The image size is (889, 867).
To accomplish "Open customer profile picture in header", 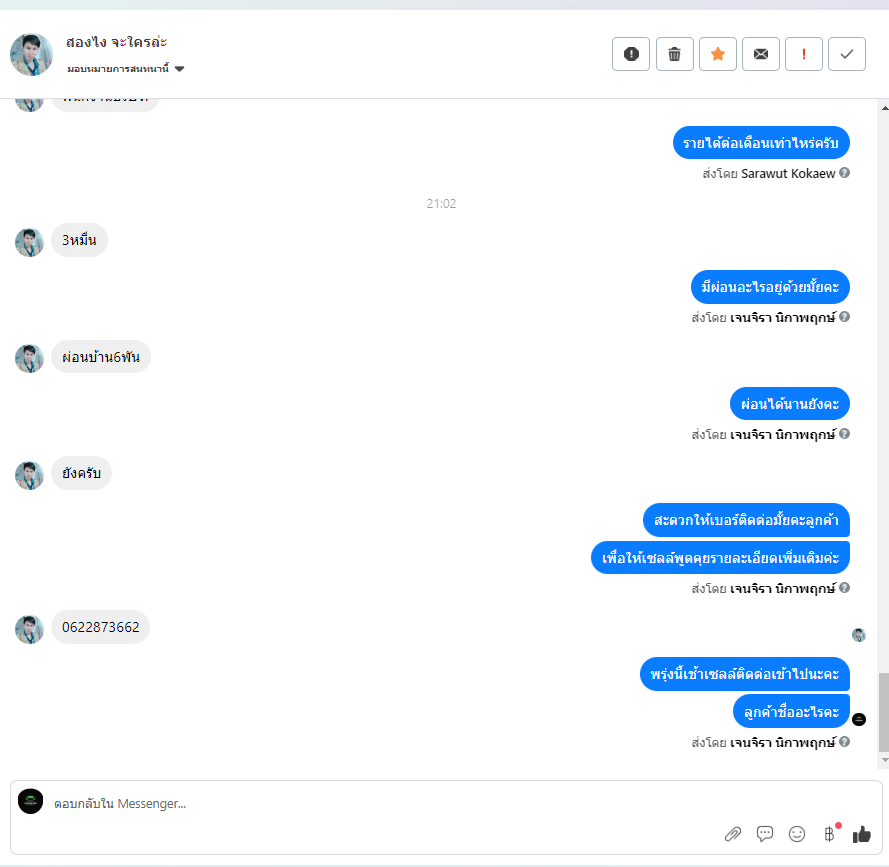I will 31,54.
